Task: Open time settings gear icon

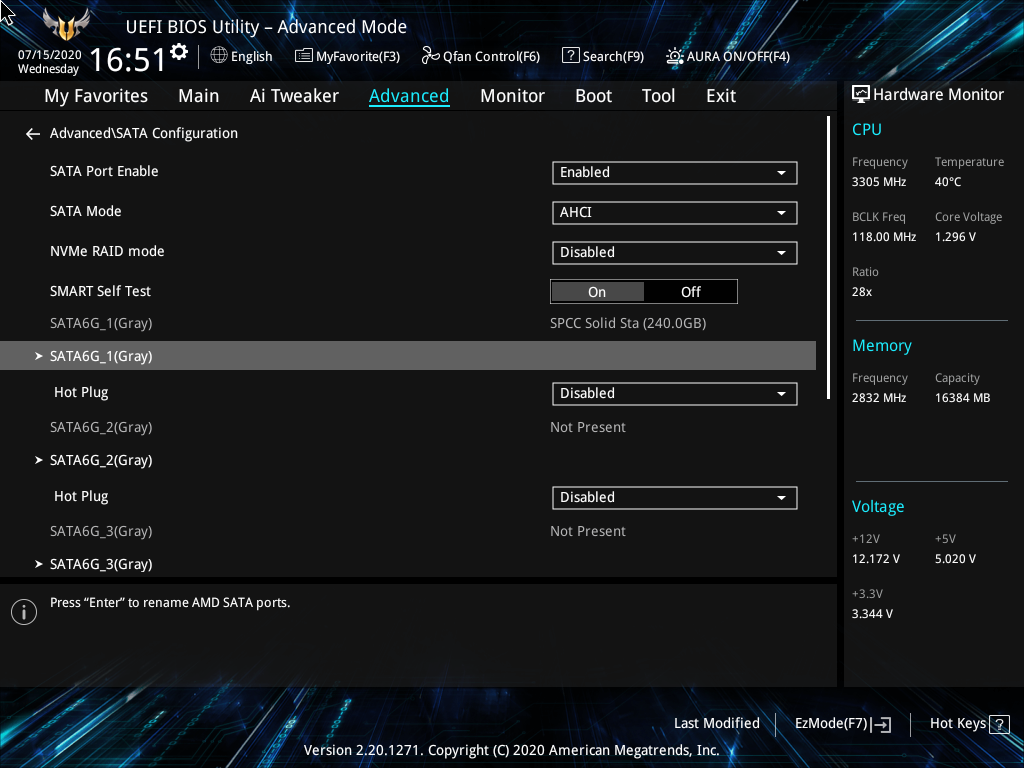Action: (179, 52)
